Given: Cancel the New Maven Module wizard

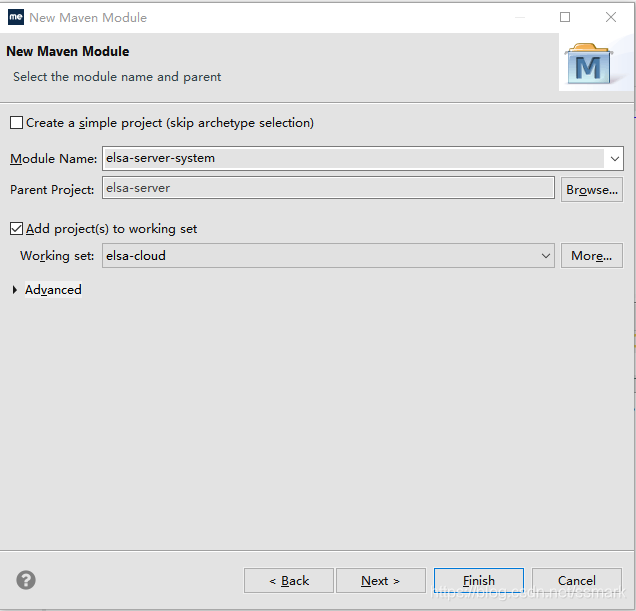Looking at the screenshot, I should (577, 581).
